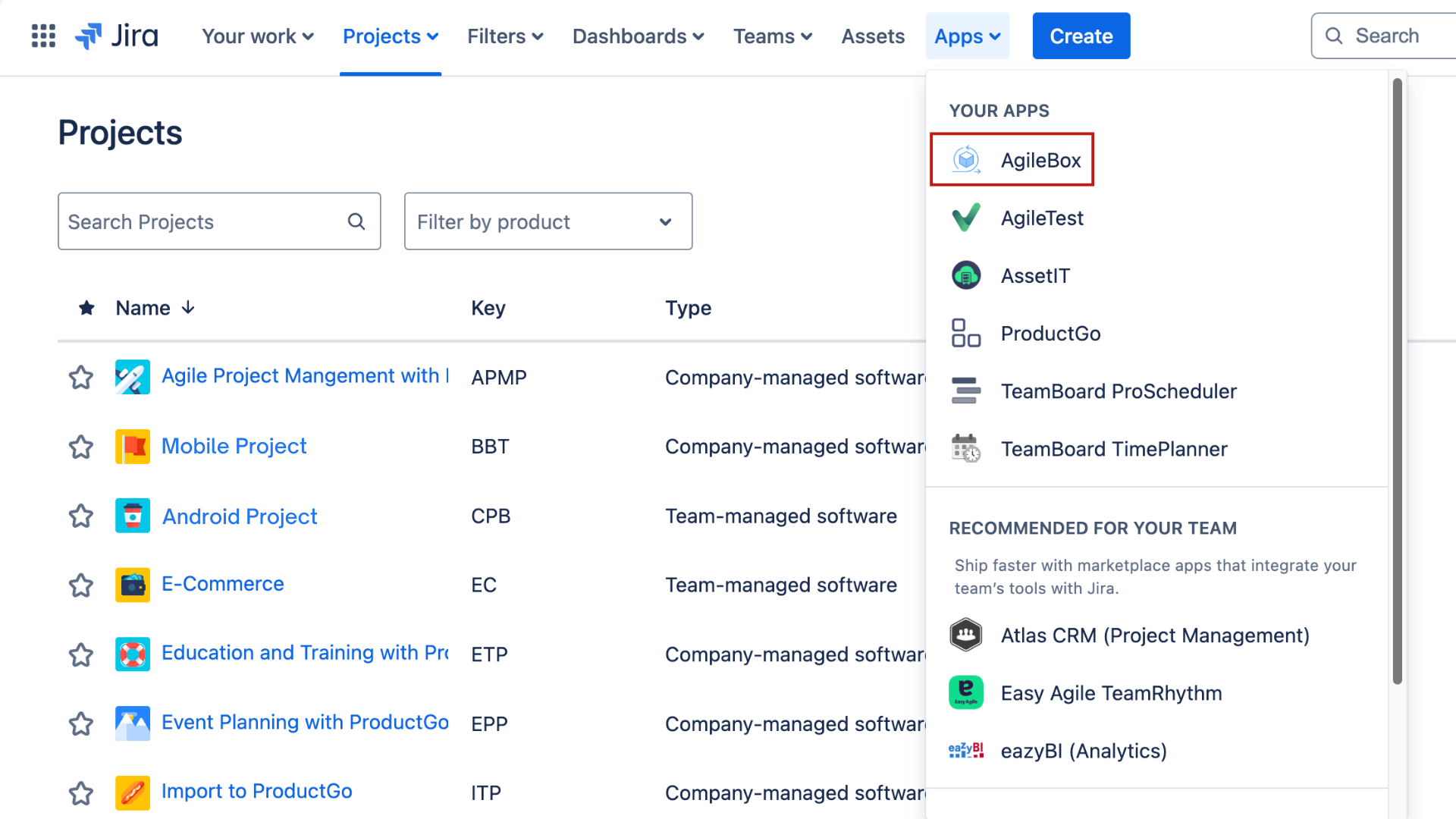Viewport: 1456px width, 819px height.
Task: Expand the Filters dropdown
Action: (x=505, y=36)
